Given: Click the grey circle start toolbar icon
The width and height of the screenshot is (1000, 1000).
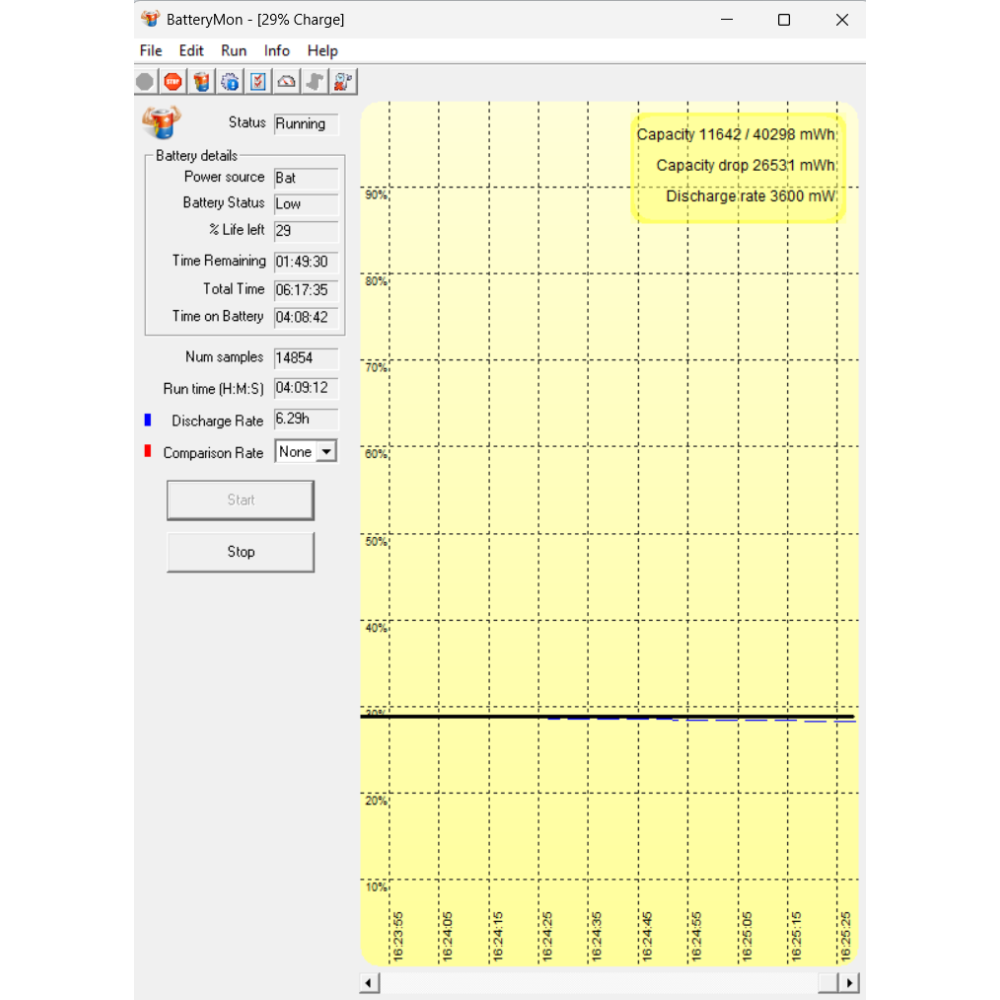Looking at the screenshot, I should (145, 82).
